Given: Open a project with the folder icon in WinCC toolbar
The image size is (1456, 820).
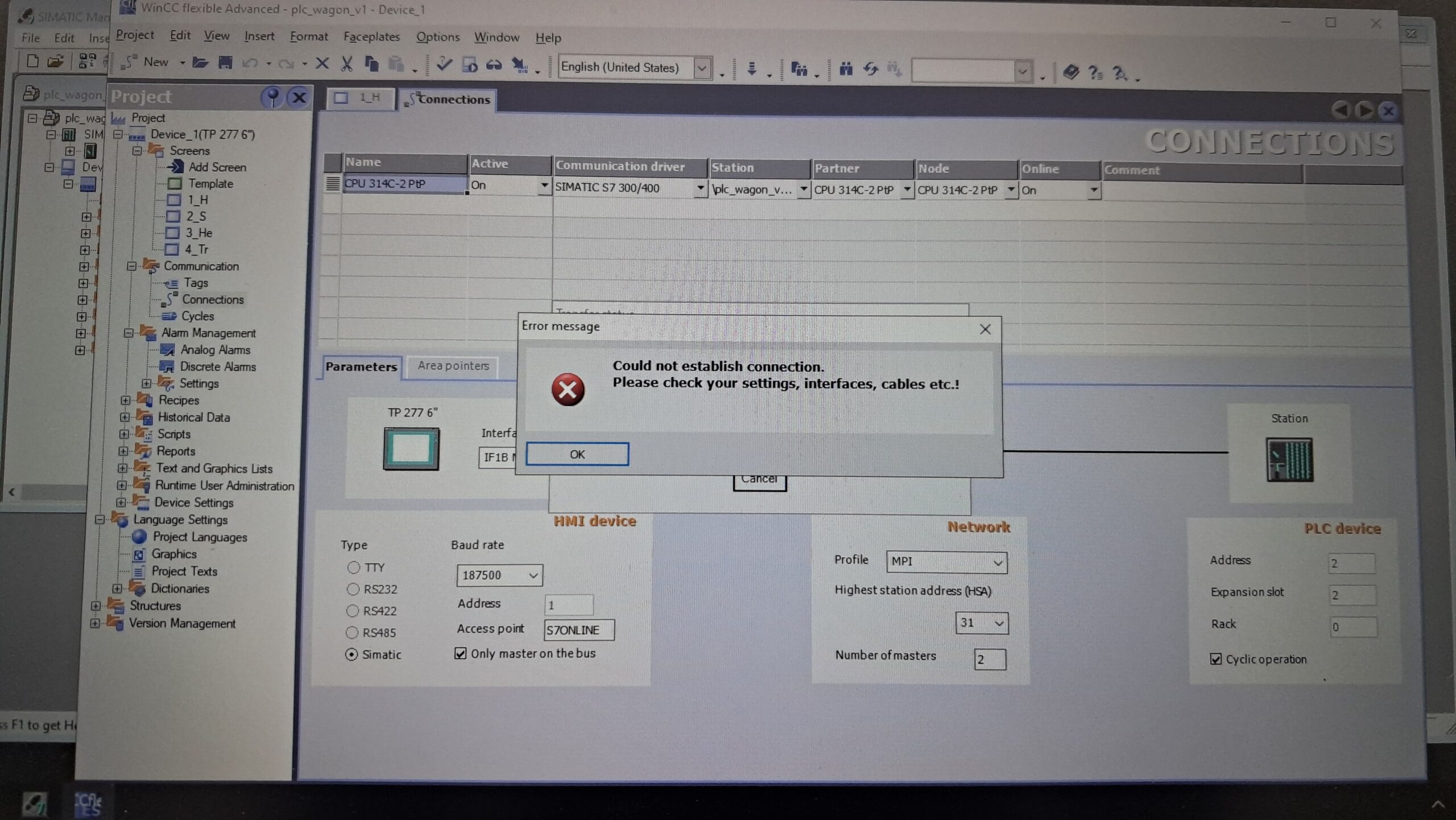Looking at the screenshot, I should click(200, 63).
